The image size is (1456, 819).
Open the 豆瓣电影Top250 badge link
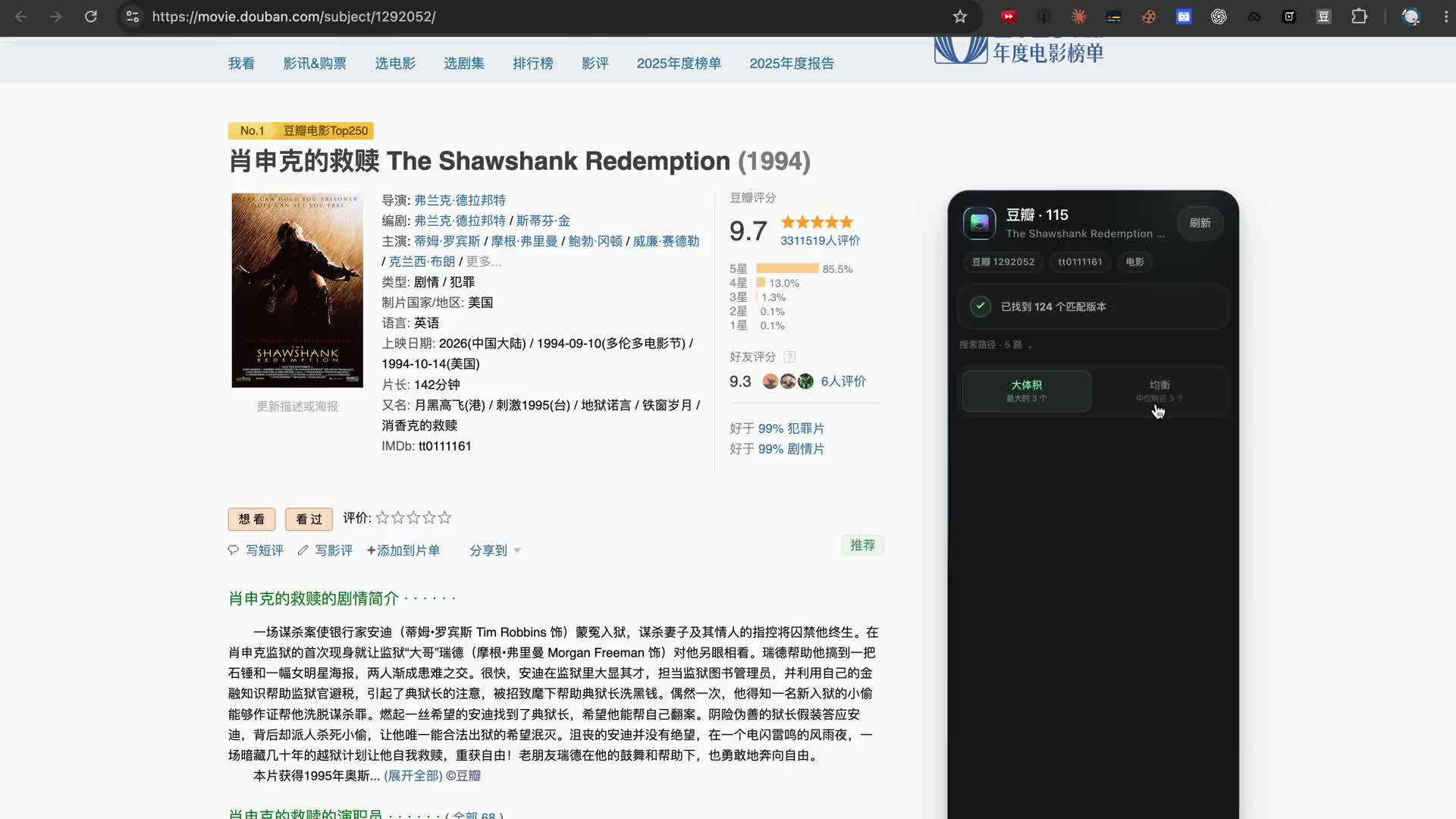point(325,130)
